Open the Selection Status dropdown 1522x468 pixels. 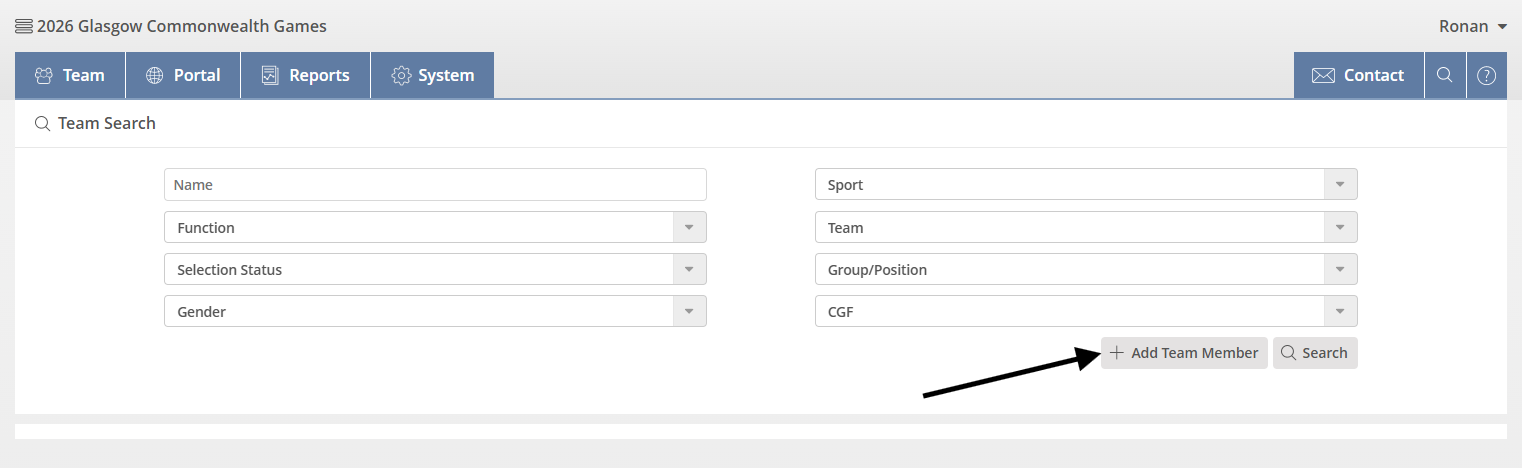(x=435, y=270)
